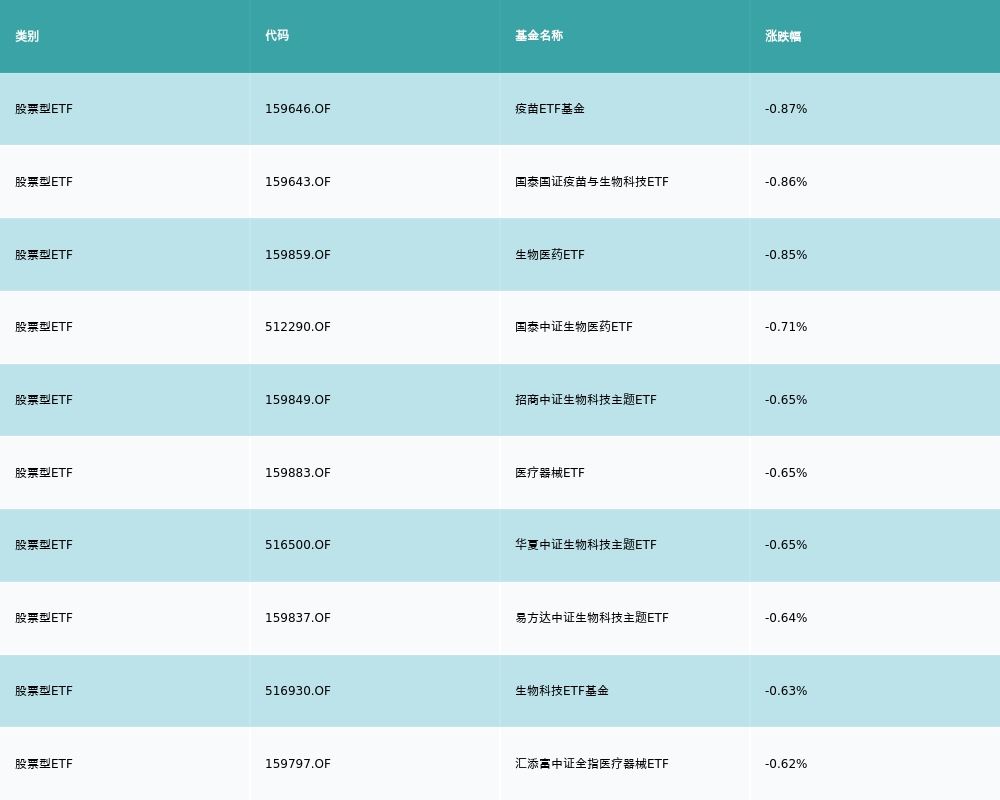This screenshot has height=800, width=1000.
Task: Click the -0.65% value for 159849.OF
Action: pyautogui.click(x=786, y=400)
